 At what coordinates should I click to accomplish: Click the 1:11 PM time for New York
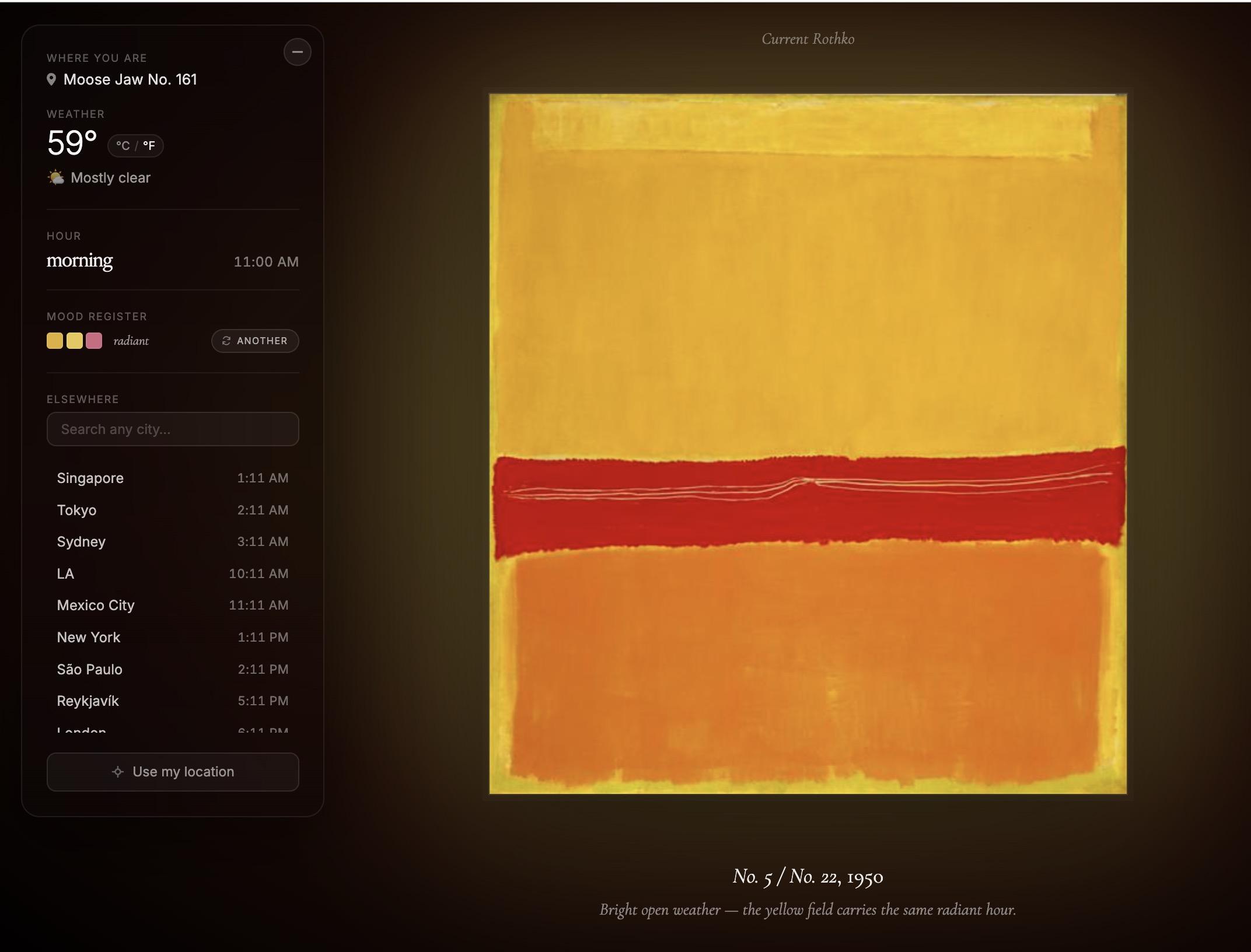(263, 637)
